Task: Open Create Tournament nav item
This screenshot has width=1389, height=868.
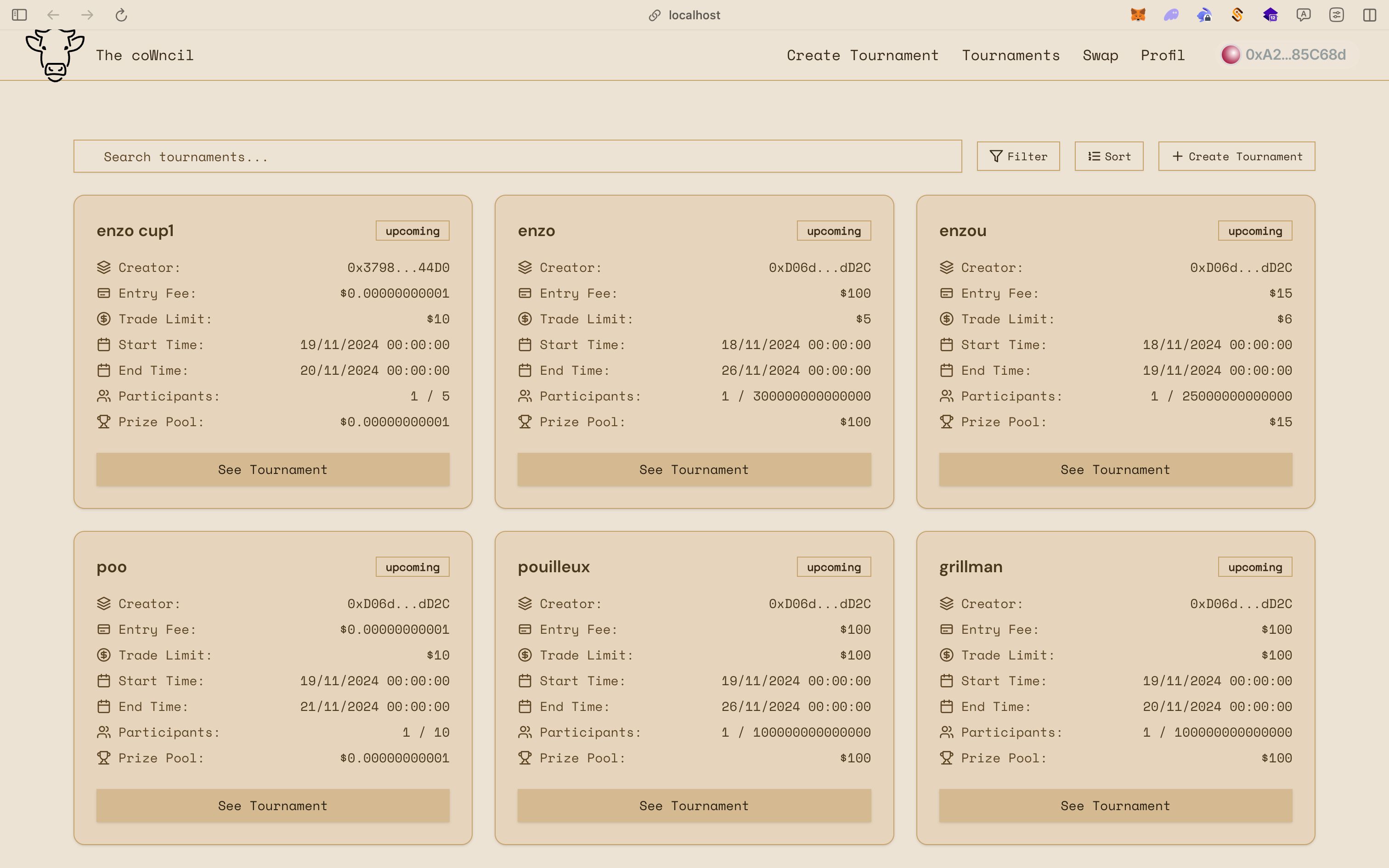Action: click(x=862, y=55)
